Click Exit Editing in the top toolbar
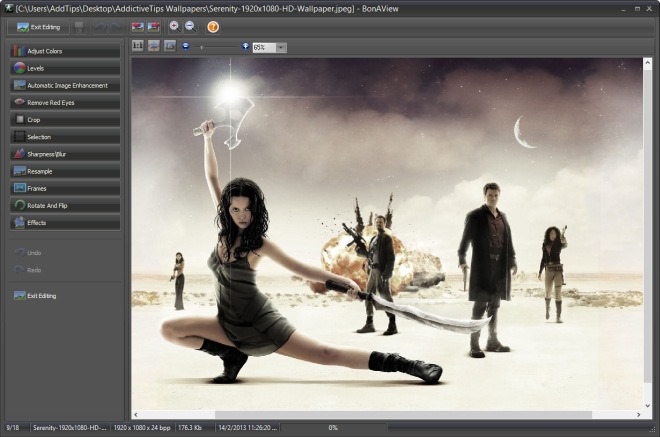Image resolution: width=660 pixels, height=437 pixels. tap(38, 27)
